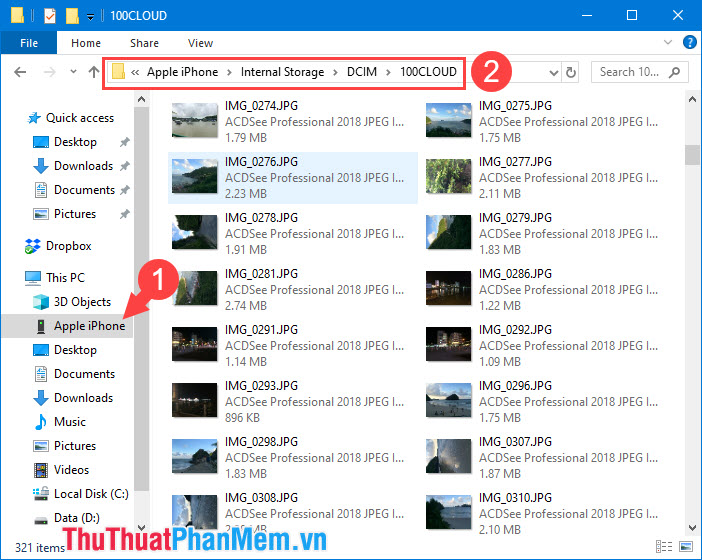Click 100CLOUD in the address path

click(428, 72)
